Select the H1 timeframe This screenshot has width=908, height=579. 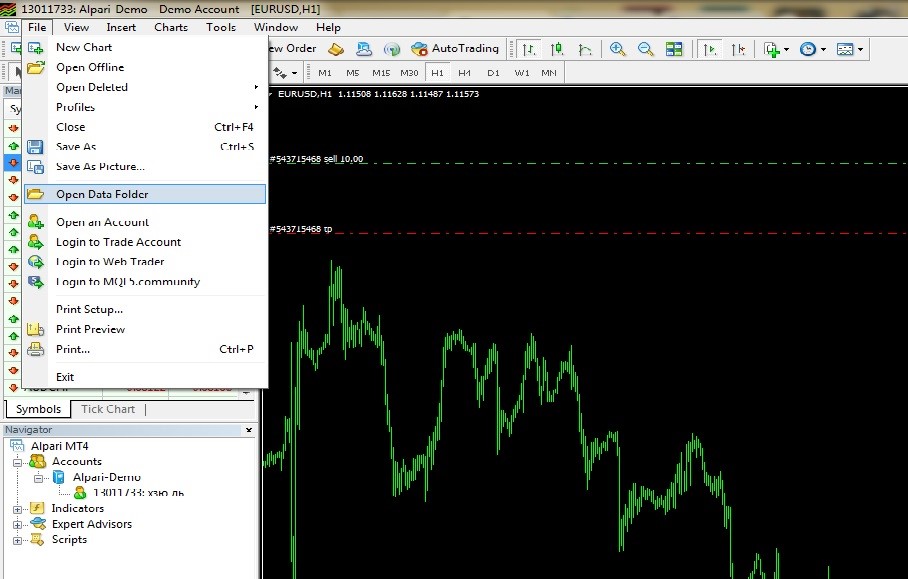click(x=437, y=73)
